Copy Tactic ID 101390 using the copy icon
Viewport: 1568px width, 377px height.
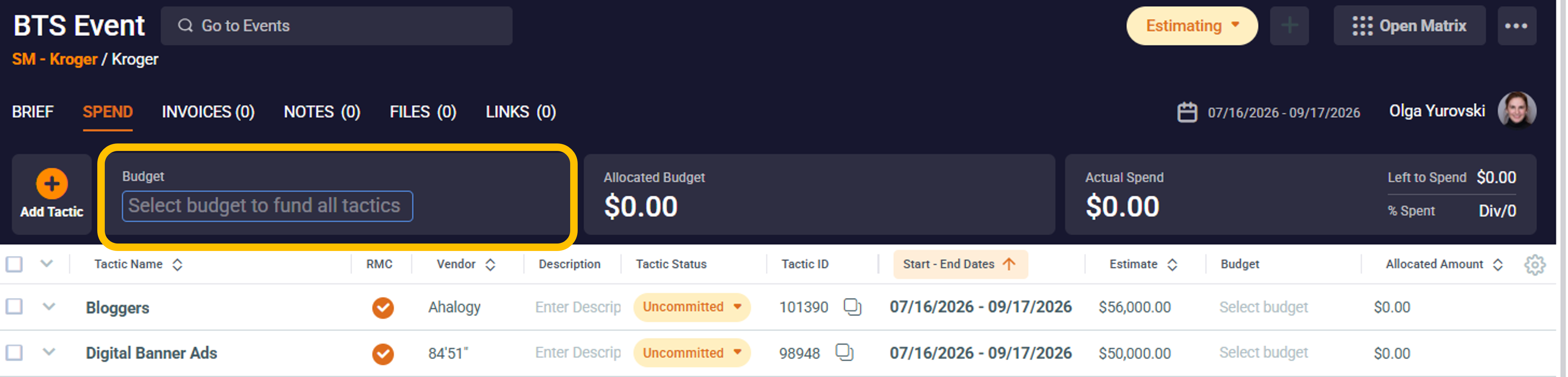852,307
